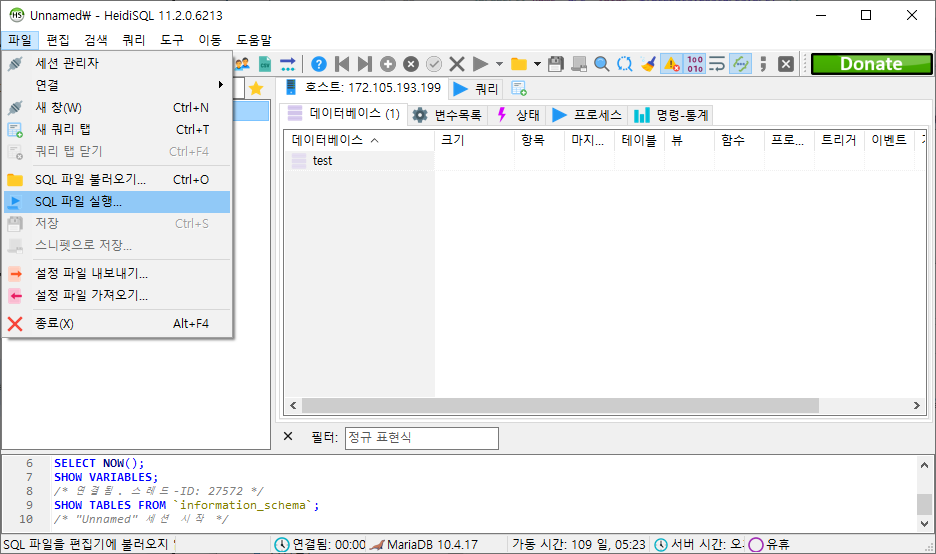Close the filter panel with X
936x554 pixels.
[288, 436]
